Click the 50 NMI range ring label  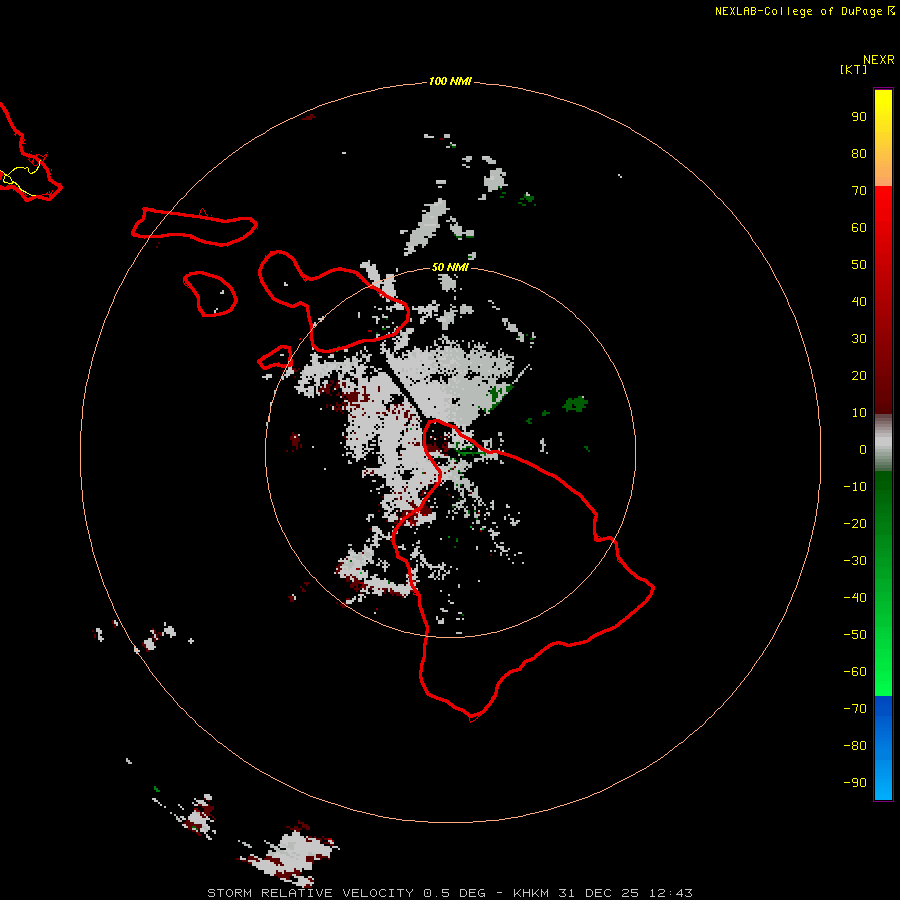[x=450, y=267]
